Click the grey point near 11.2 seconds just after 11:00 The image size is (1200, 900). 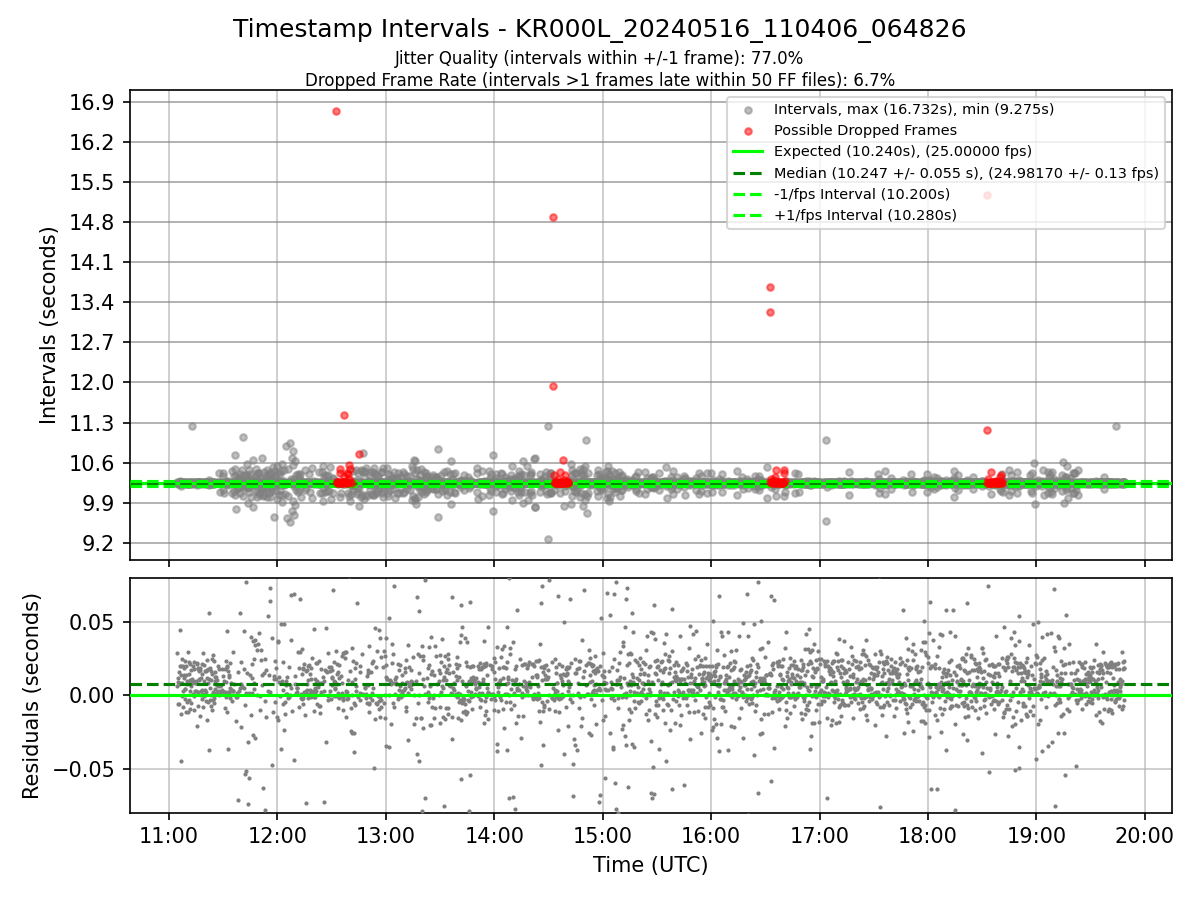(192, 426)
